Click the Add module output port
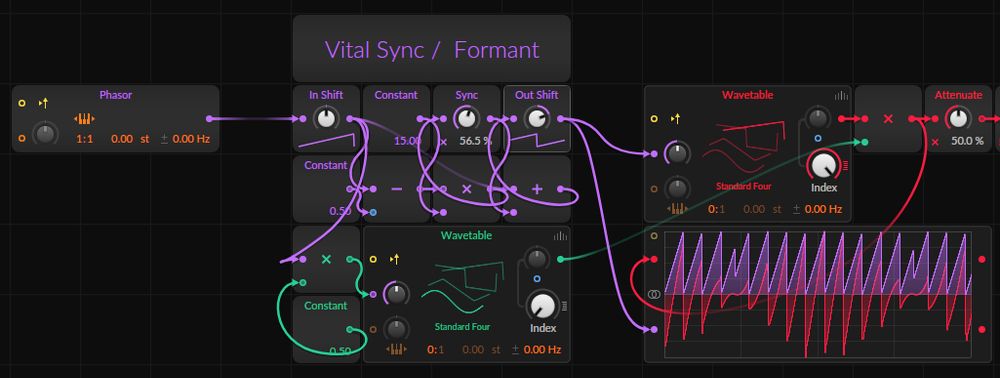The height and width of the screenshot is (378, 1000). click(x=560, y=189)
